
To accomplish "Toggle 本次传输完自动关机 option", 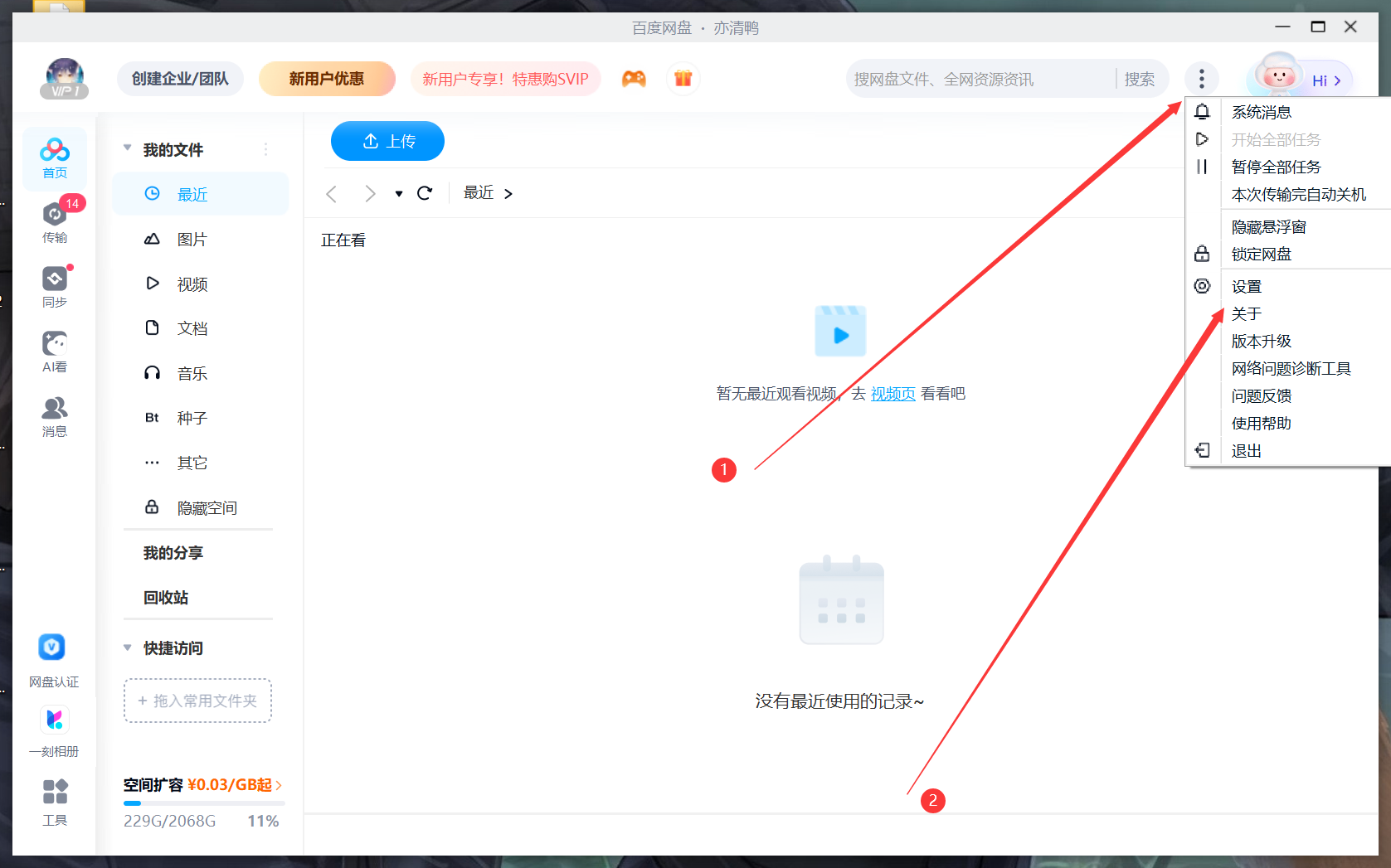I will coord(1298,195).
